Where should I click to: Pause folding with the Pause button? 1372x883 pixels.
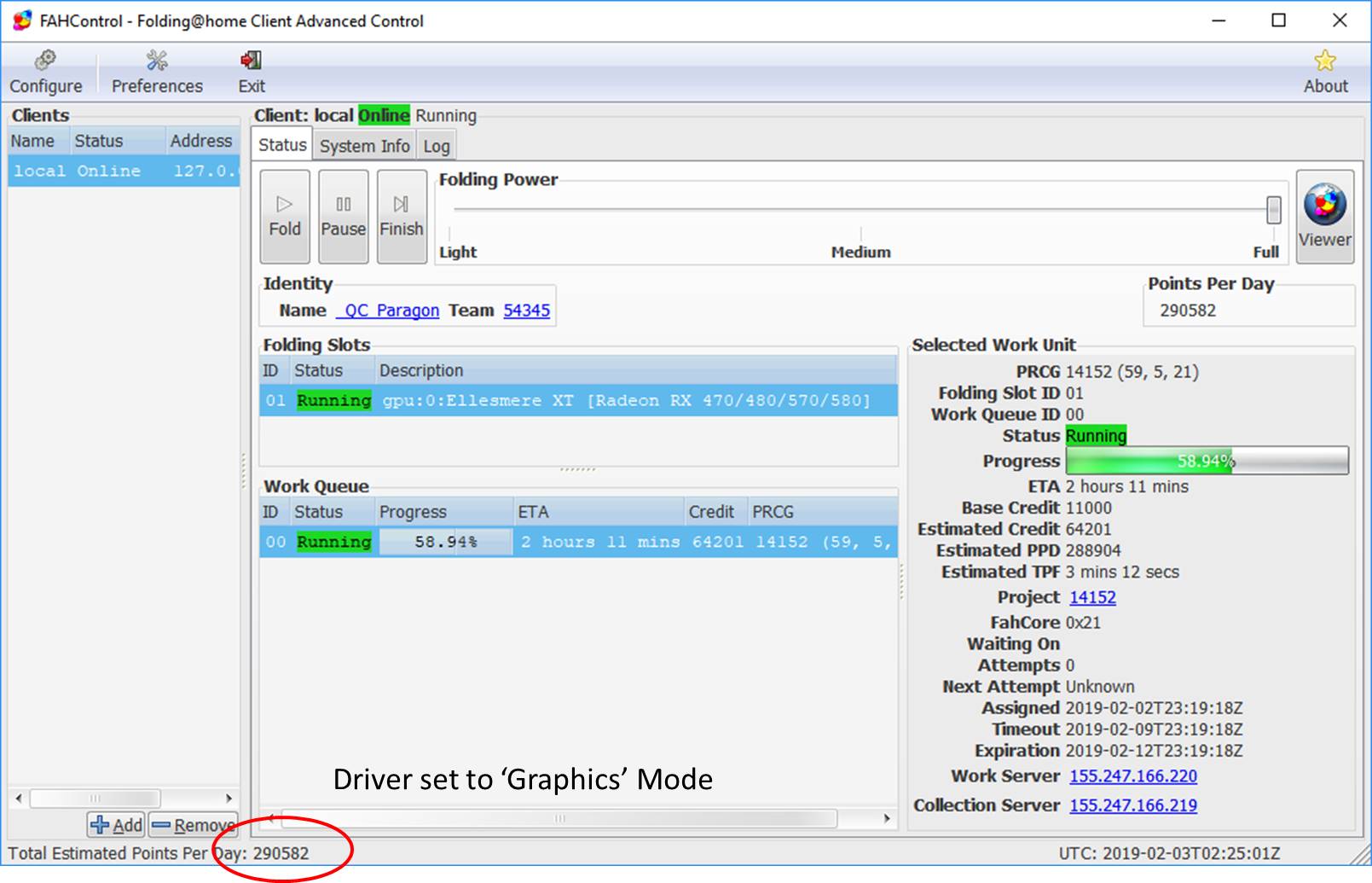tap(343, 217)
